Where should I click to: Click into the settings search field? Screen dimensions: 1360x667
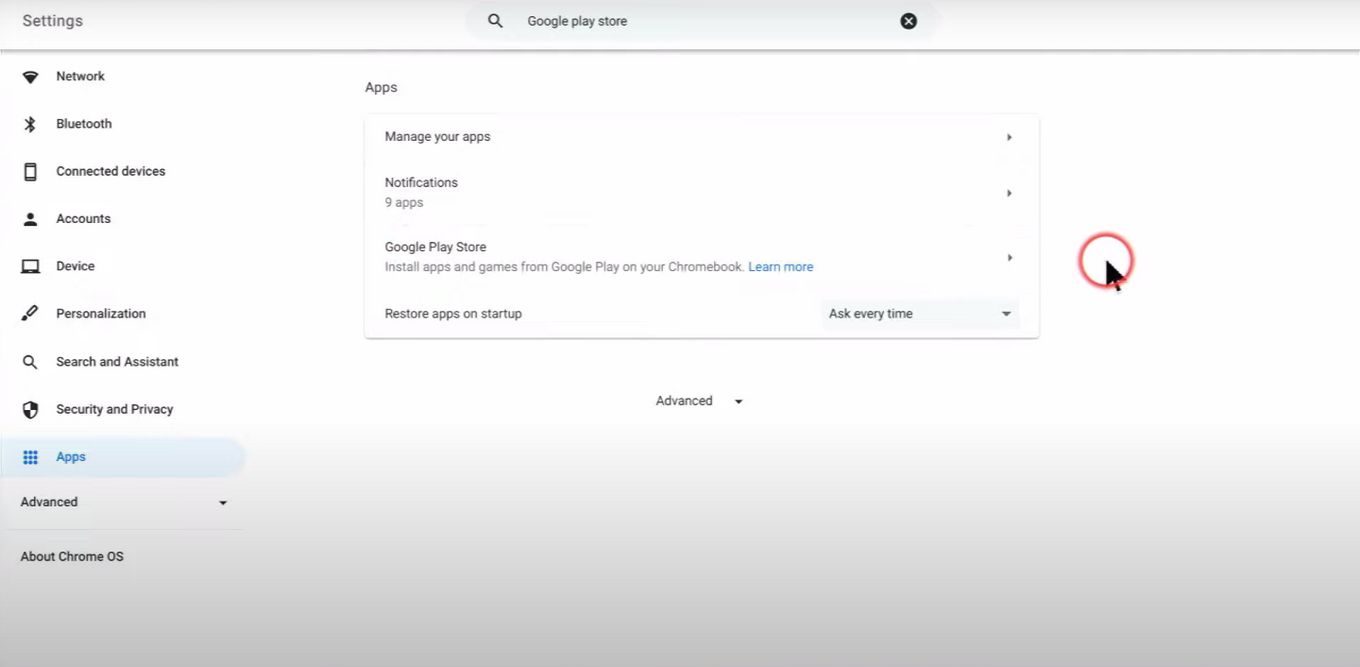coord(702,21)
